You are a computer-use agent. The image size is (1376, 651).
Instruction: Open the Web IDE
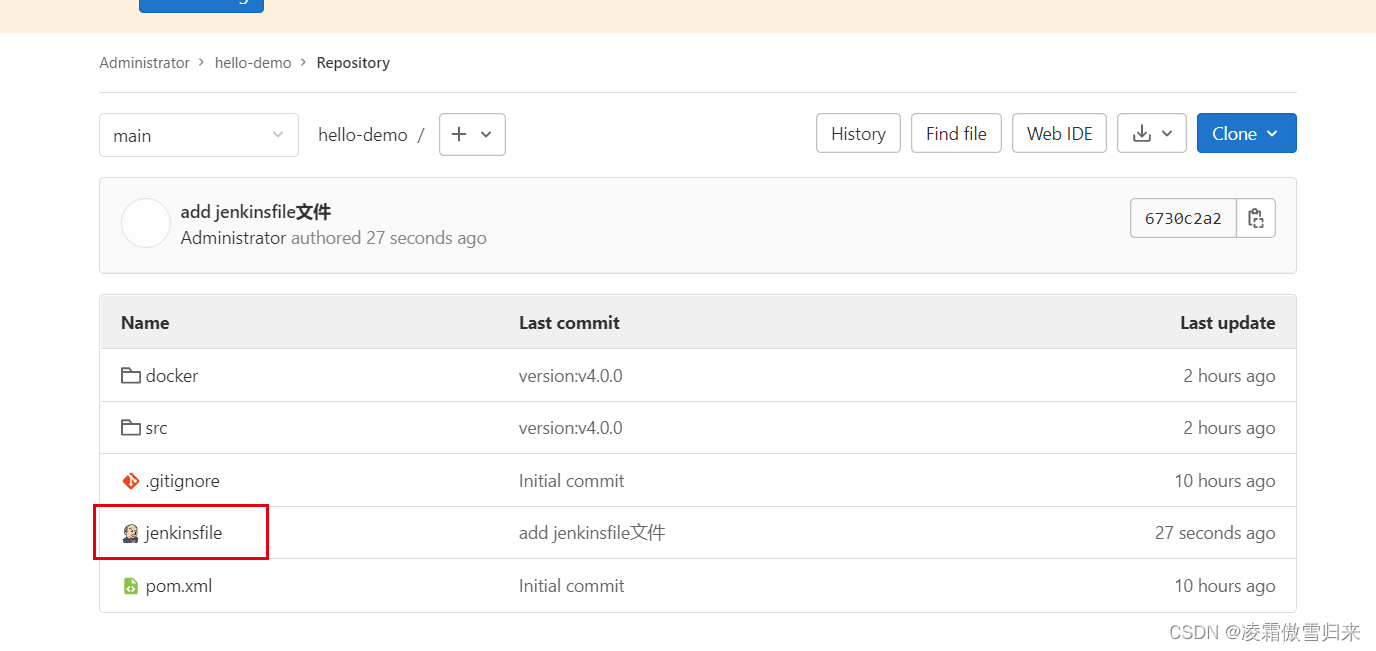click(1059, 133)
